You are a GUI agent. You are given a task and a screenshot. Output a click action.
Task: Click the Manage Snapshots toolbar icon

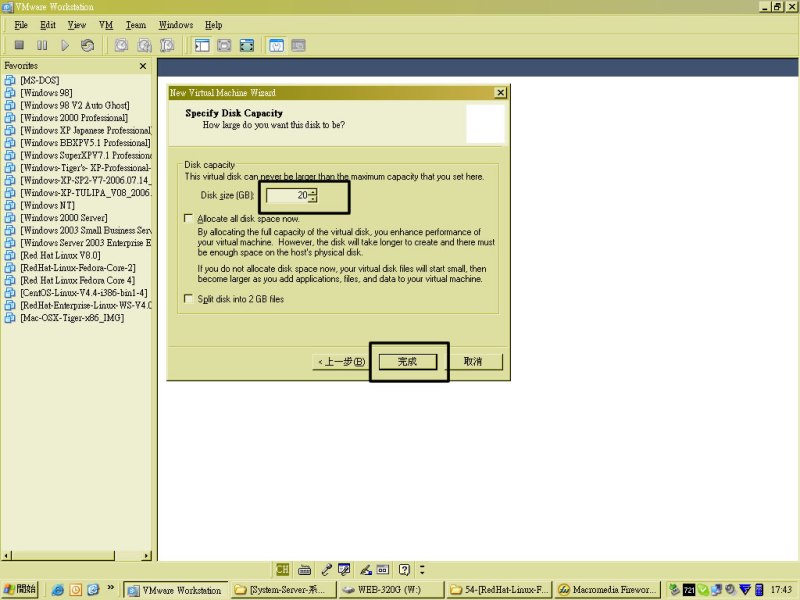(167, 45)
